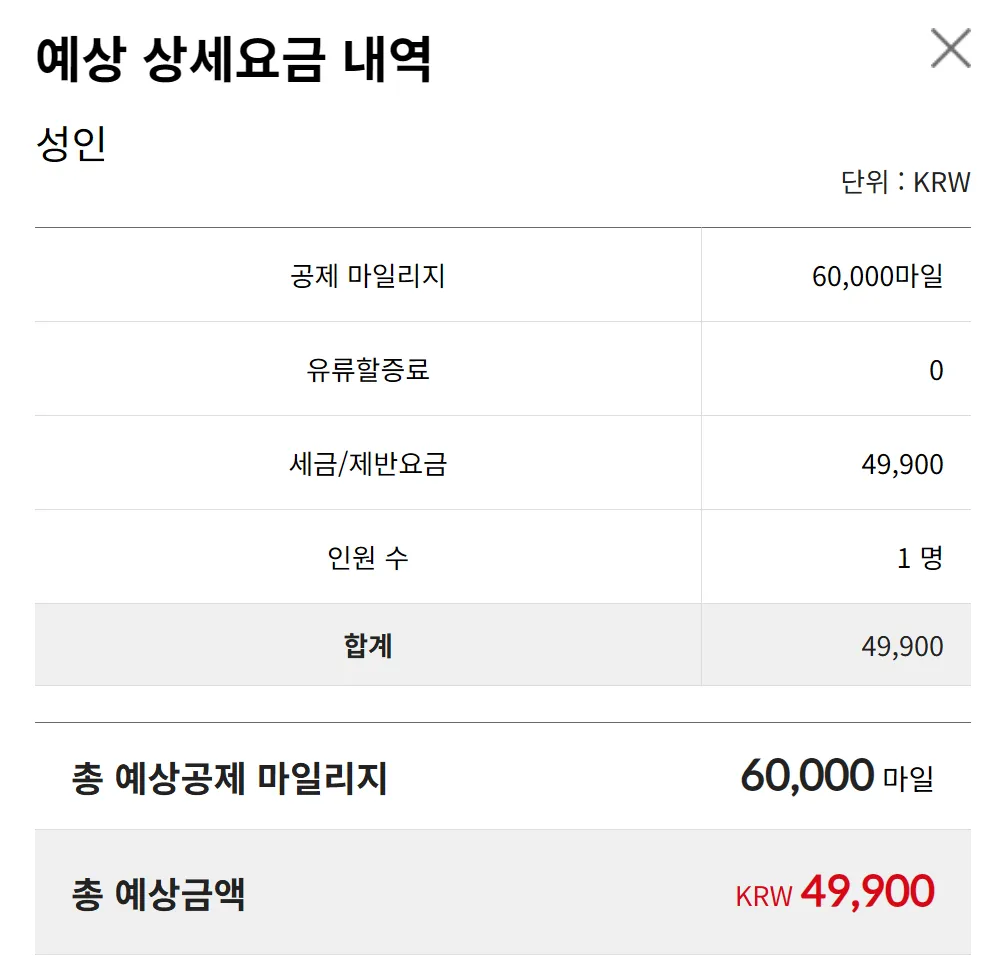Select the 유류할증료 value of 0

(x=936, y=370)
